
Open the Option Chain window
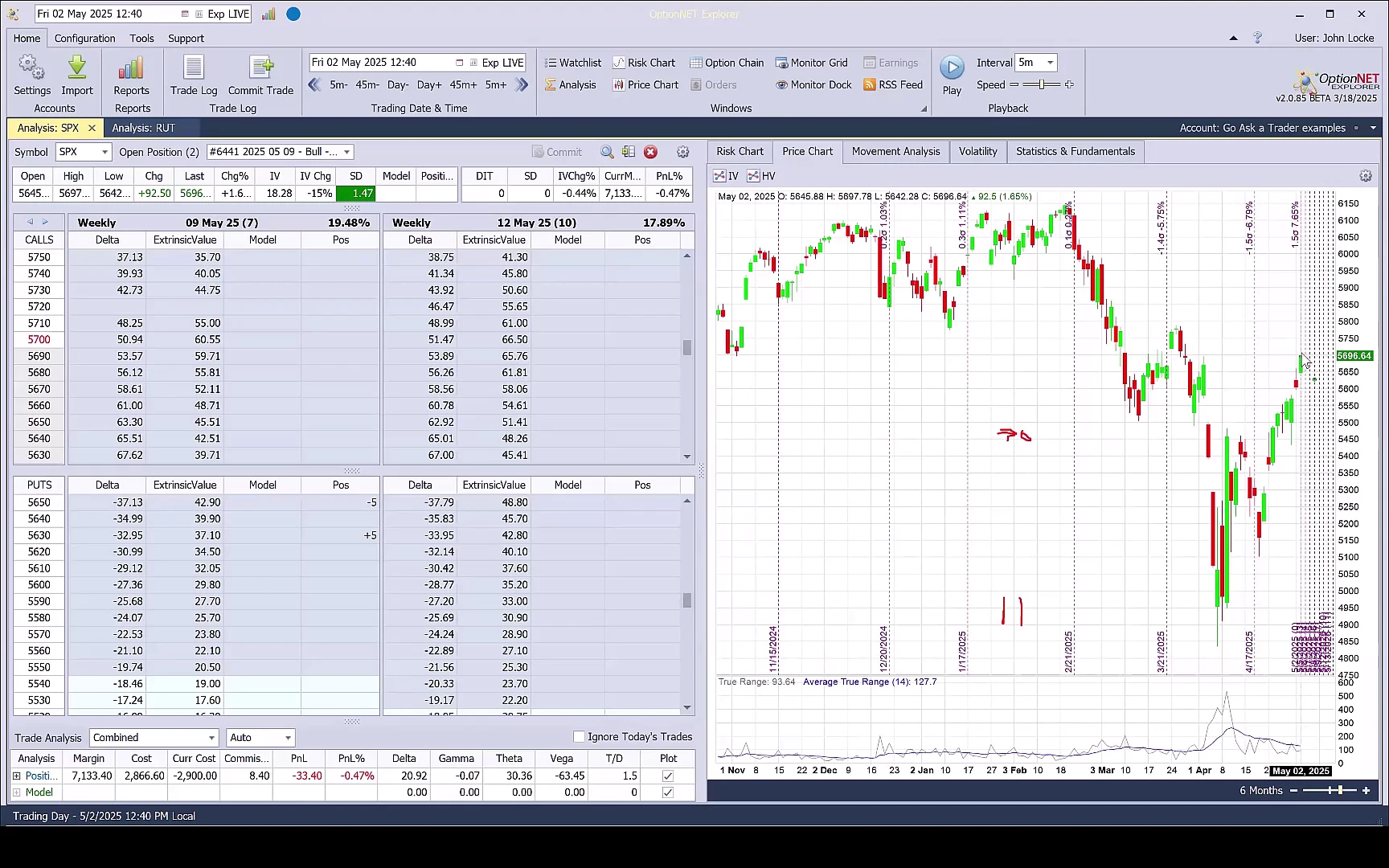727,63
